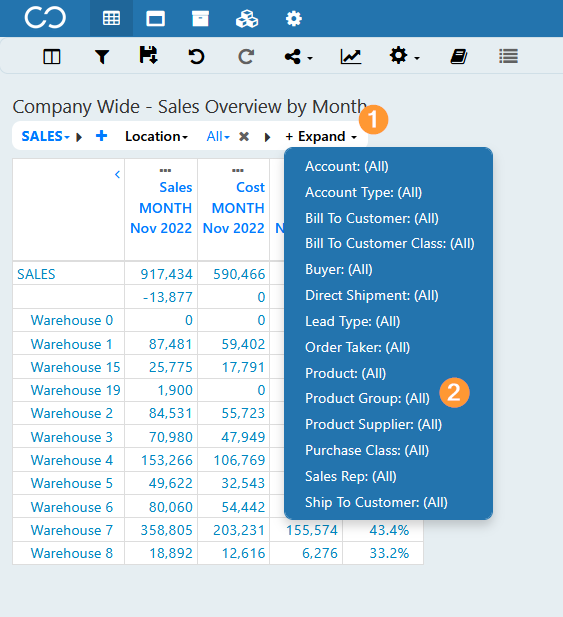This screenshot has width=563, height=617.
Task: Select Product Group: (All) from menu
Action: coord(367,398)
